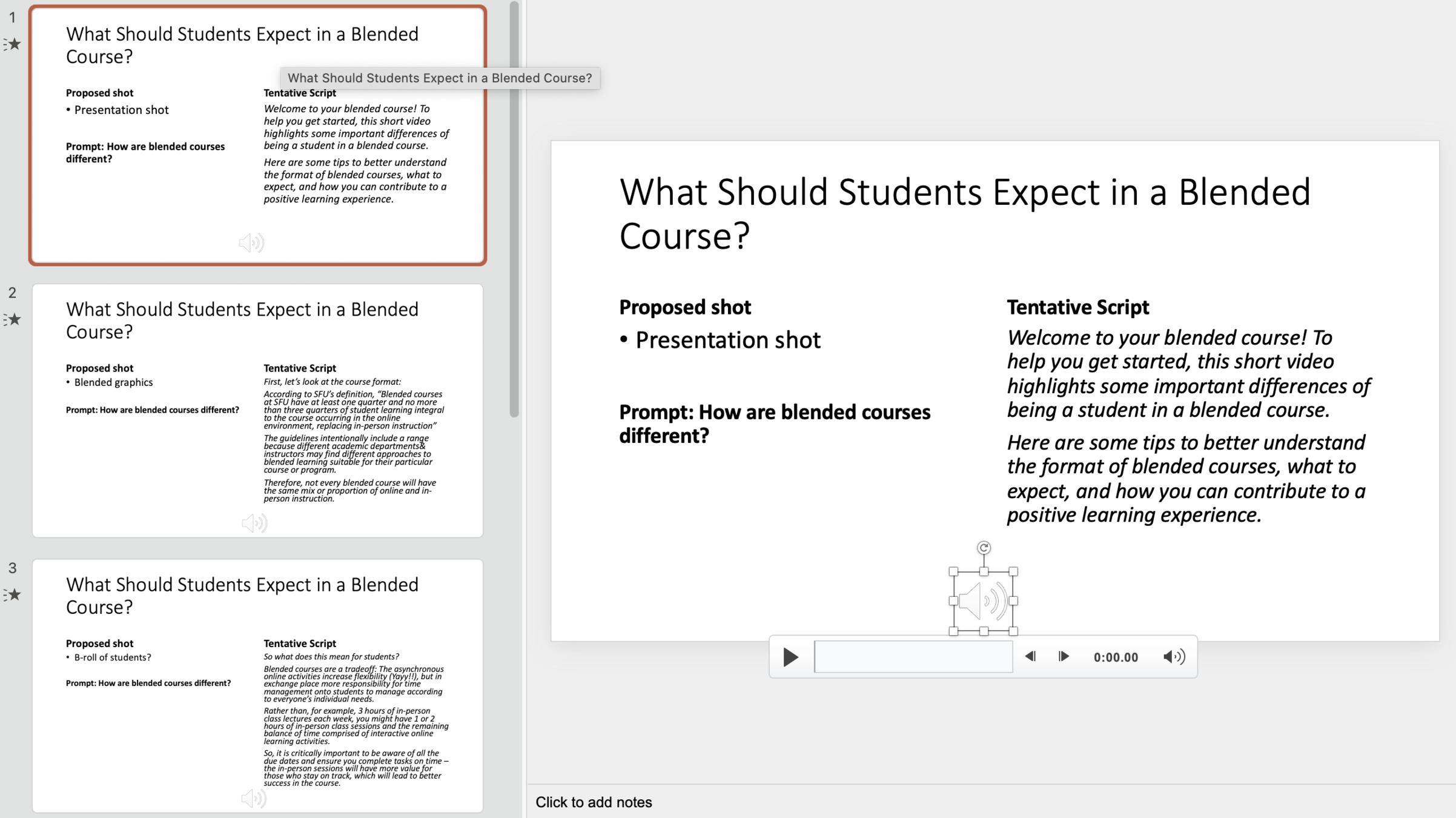Click speaker icon in slide 2 thumbnail
The width and height of the screenshot is (1456, 818).
254,523
